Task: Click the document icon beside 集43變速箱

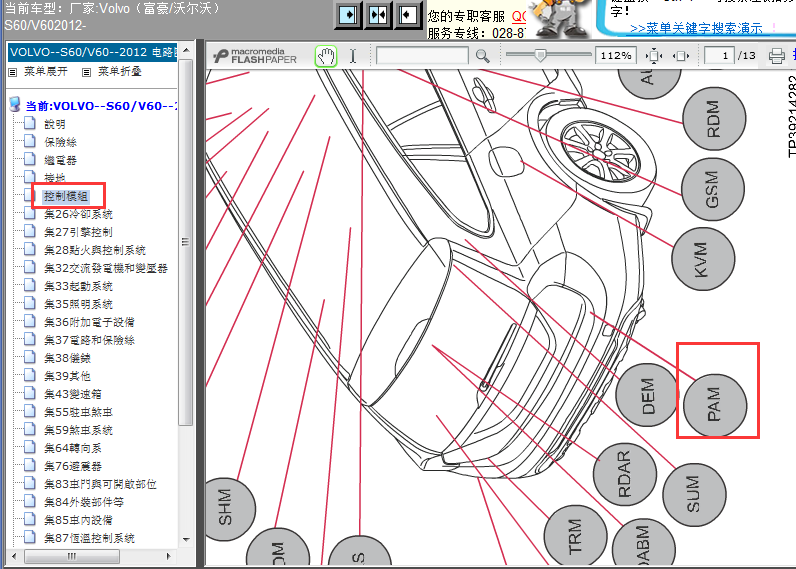Action: [30, 393]
